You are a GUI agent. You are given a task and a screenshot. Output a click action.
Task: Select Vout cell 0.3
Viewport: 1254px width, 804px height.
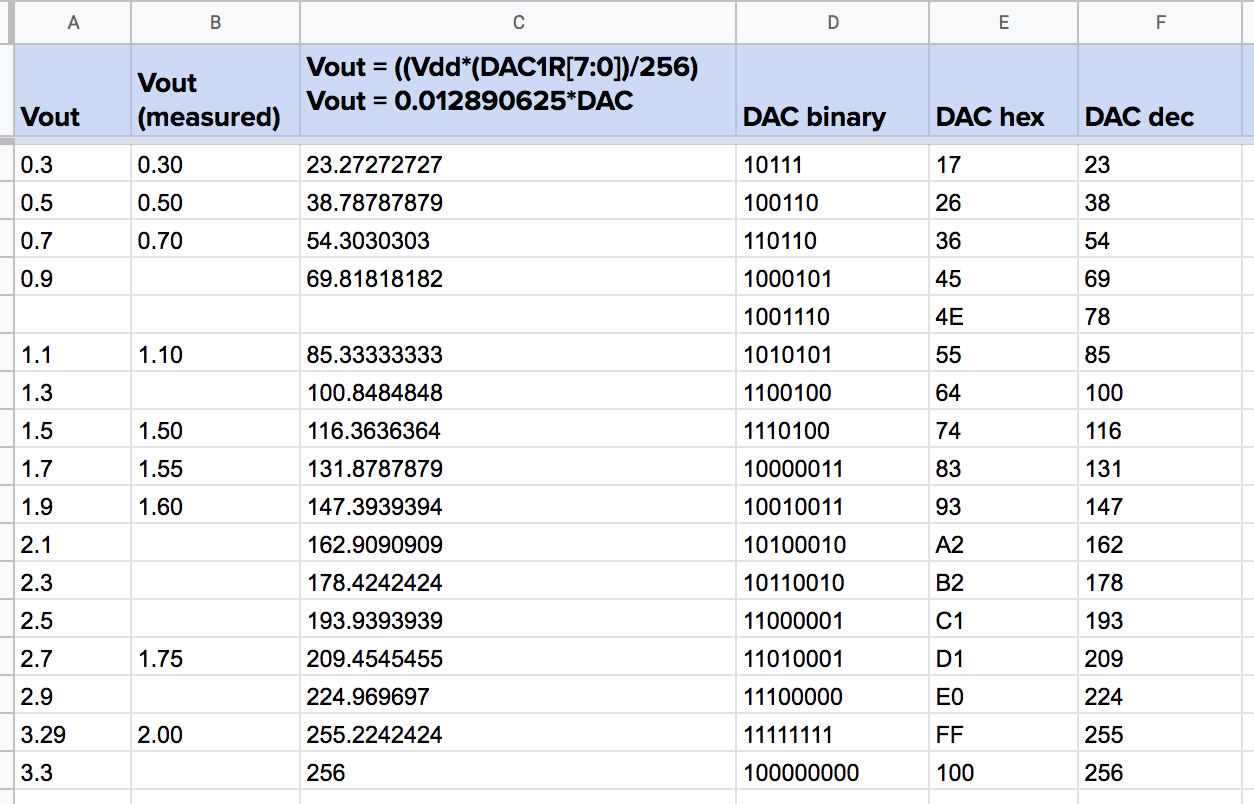point(73,165)
